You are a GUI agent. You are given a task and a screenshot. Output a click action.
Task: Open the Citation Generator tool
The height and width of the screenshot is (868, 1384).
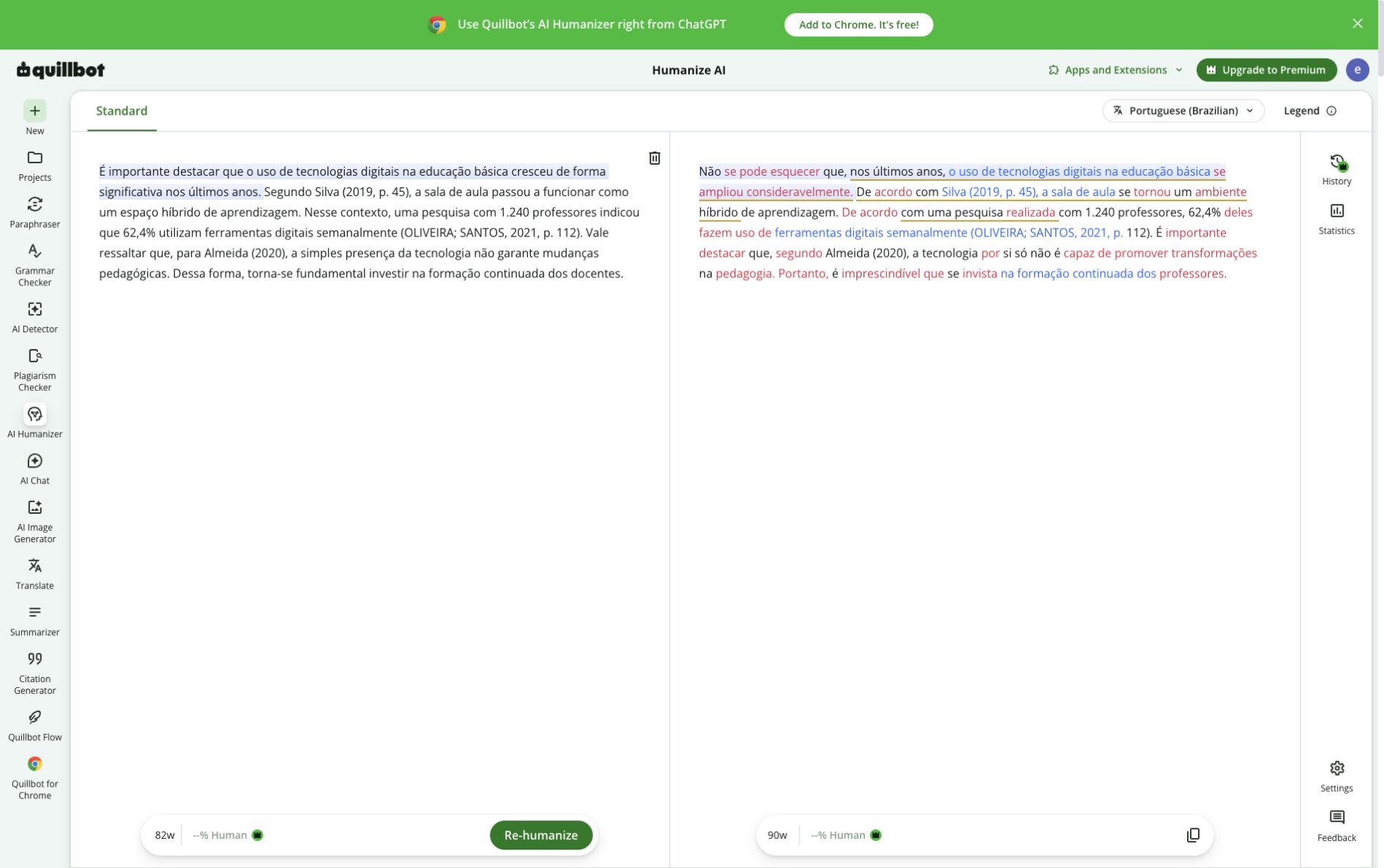pos(34,673)
